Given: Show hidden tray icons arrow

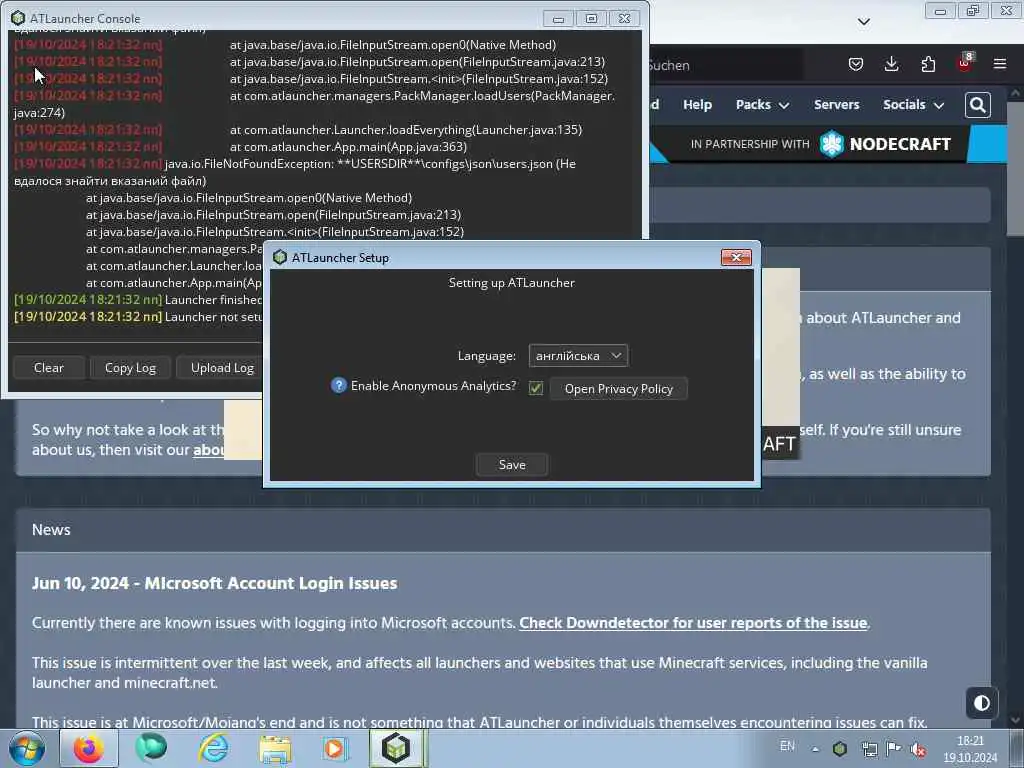Looking at the screenshot, I should click(815, 749).
